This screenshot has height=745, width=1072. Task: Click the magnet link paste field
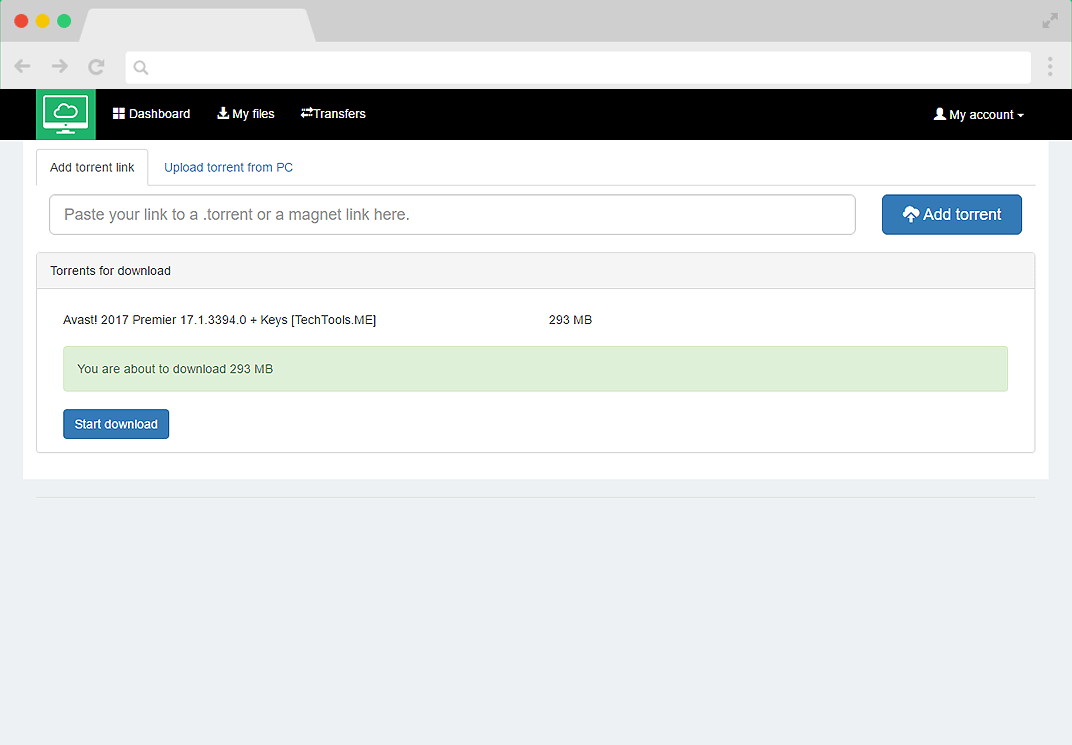click(x=452, y=214)
